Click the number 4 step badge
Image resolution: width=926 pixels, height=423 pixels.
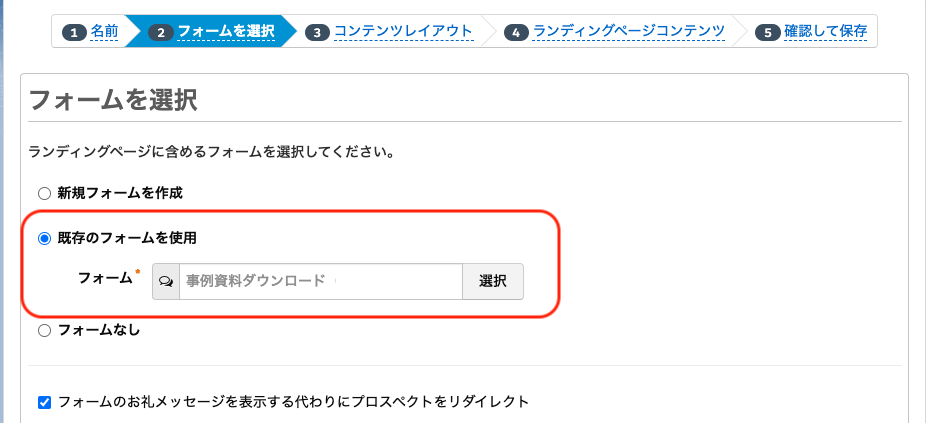coord(516,32)
